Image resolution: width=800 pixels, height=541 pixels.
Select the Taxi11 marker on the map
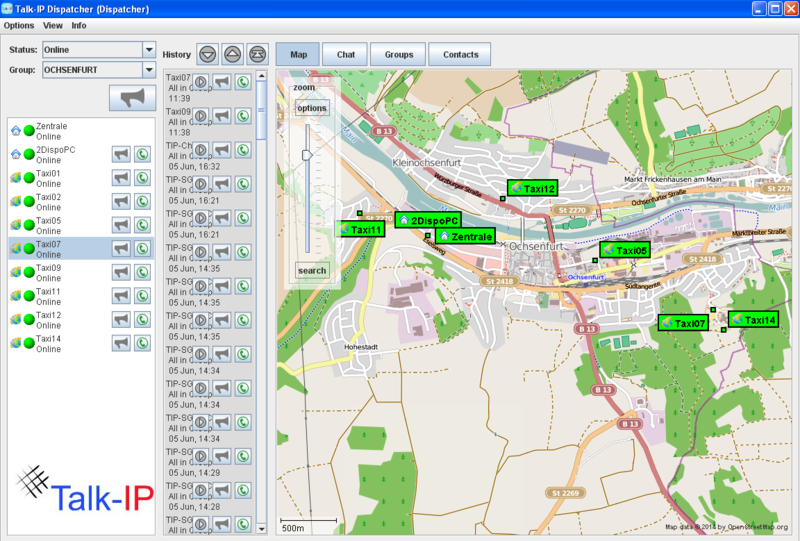[361, 230]
